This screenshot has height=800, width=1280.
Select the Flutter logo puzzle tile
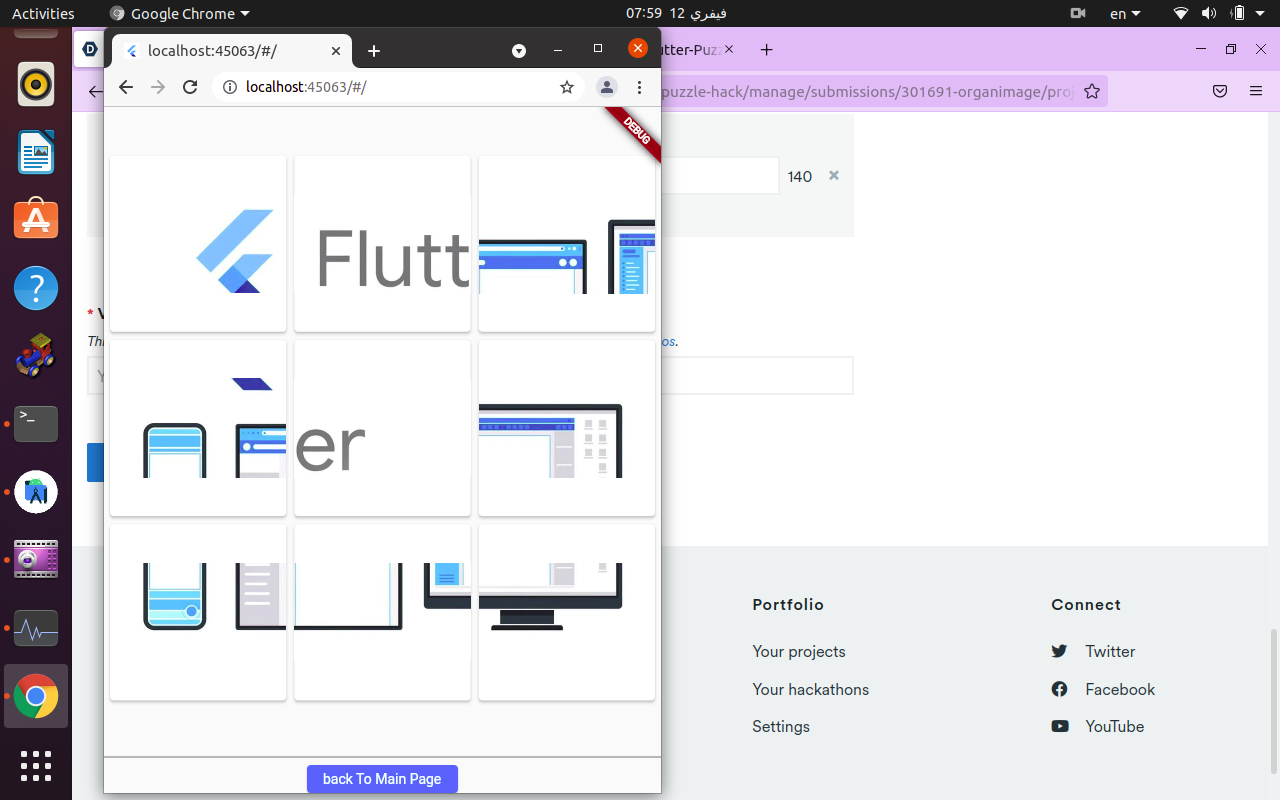(x=198, y=243)
